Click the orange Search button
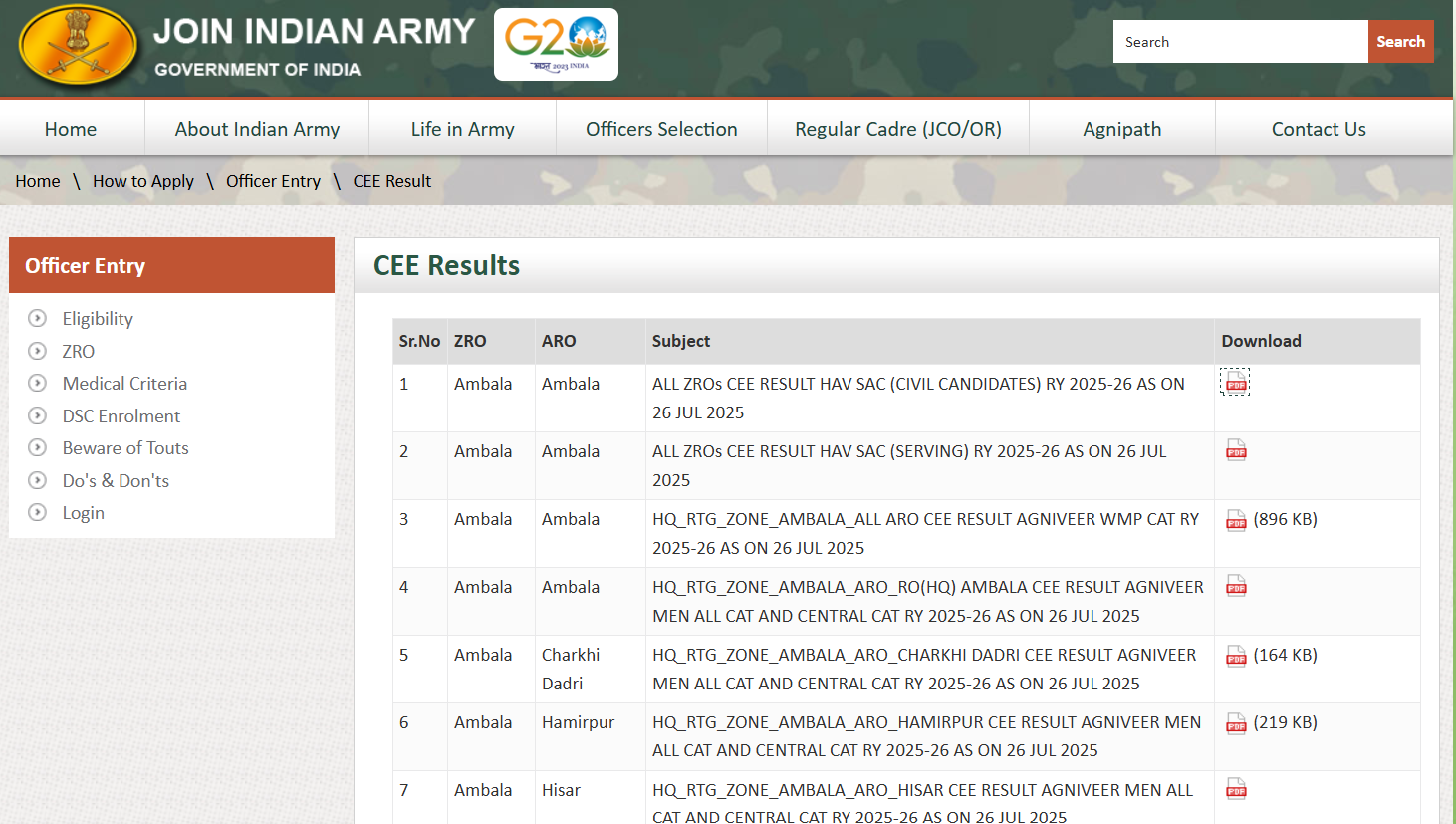This screenshot has width=1456, height=824. pyautogui.click(x=1400, y=42)
